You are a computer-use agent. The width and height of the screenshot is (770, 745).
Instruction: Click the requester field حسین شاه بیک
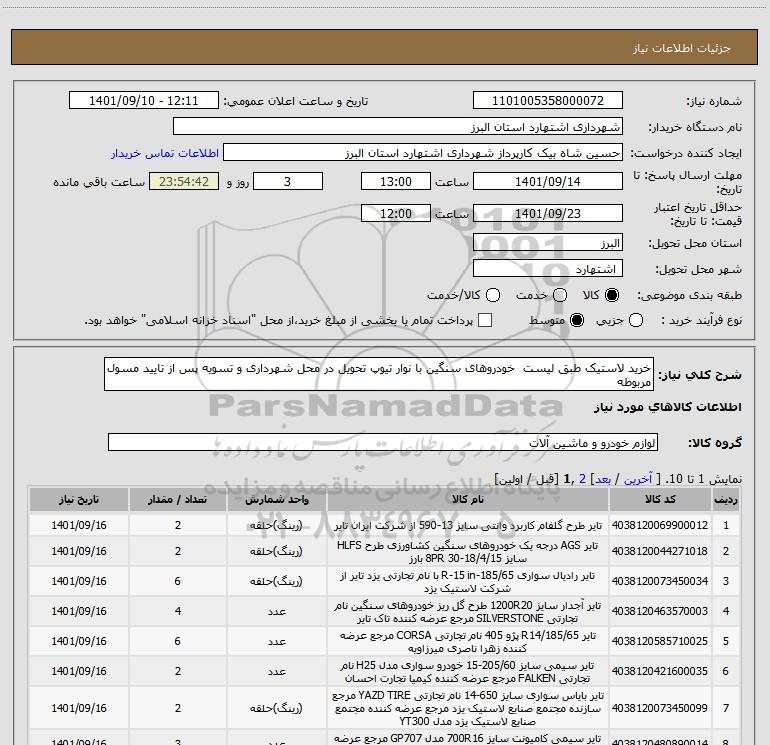point(423,152)
